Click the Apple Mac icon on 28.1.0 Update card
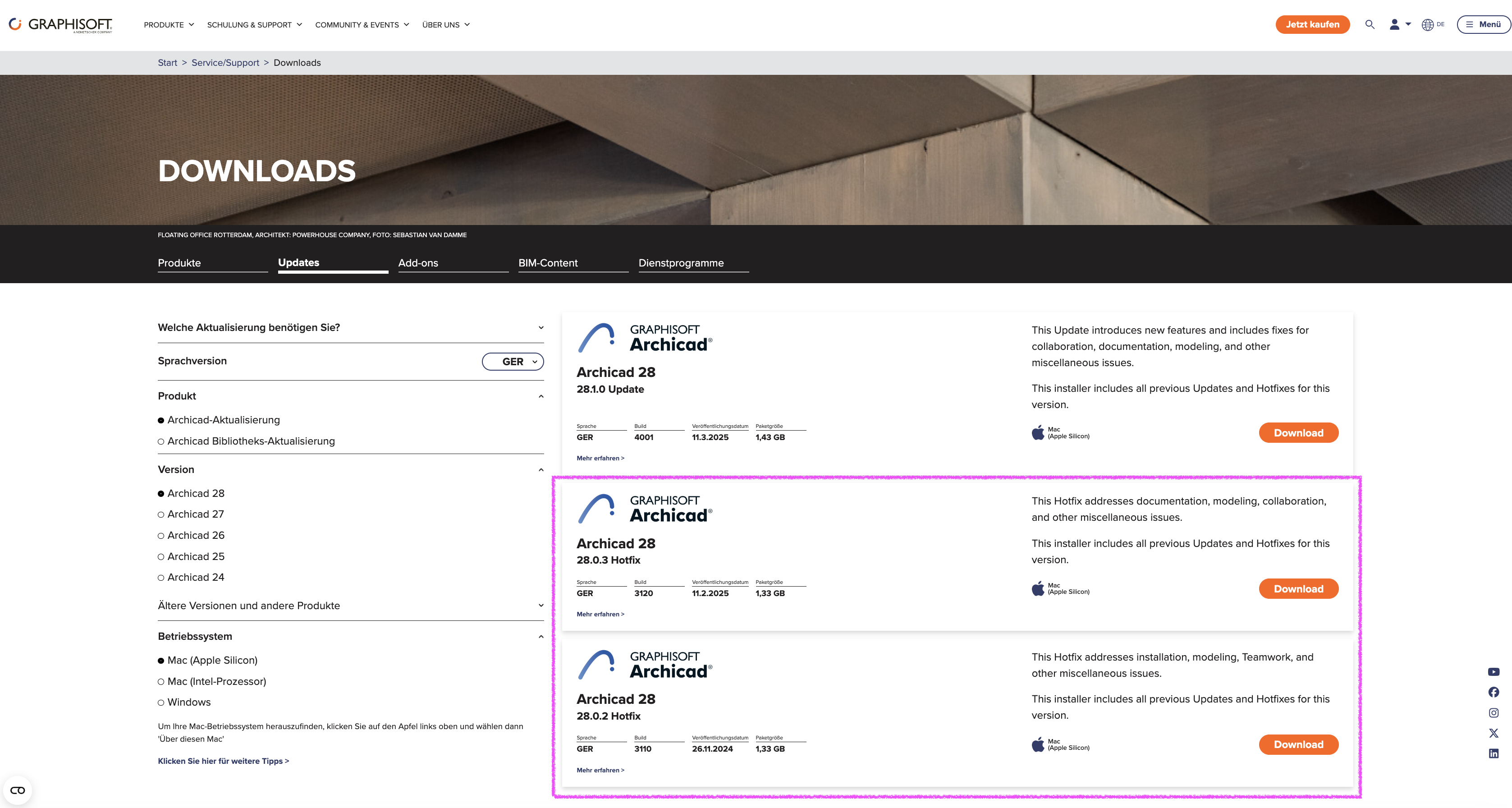Image resolution: width=1512 pixels, height=808 pixels. [x=1038, y=433]
